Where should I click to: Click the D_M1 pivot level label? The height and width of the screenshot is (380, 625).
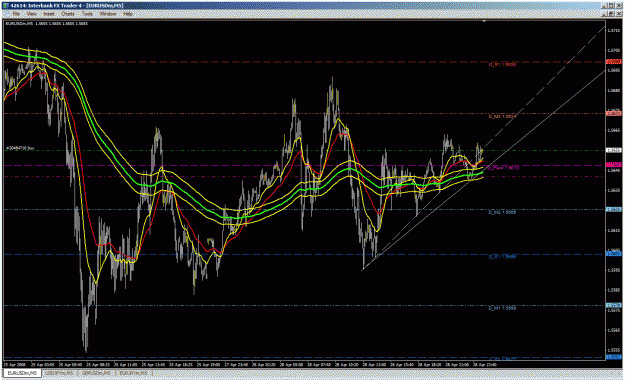502,308
